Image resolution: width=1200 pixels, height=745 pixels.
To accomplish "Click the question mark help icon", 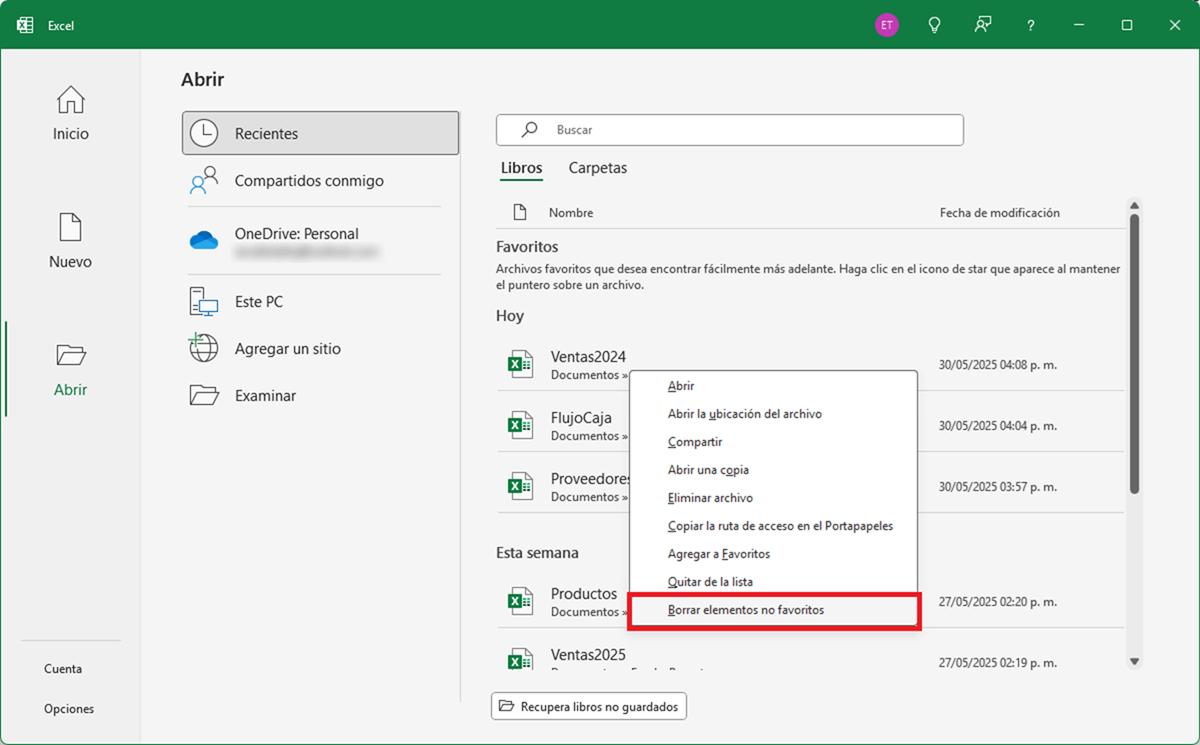I will [x=1031, y=25].
